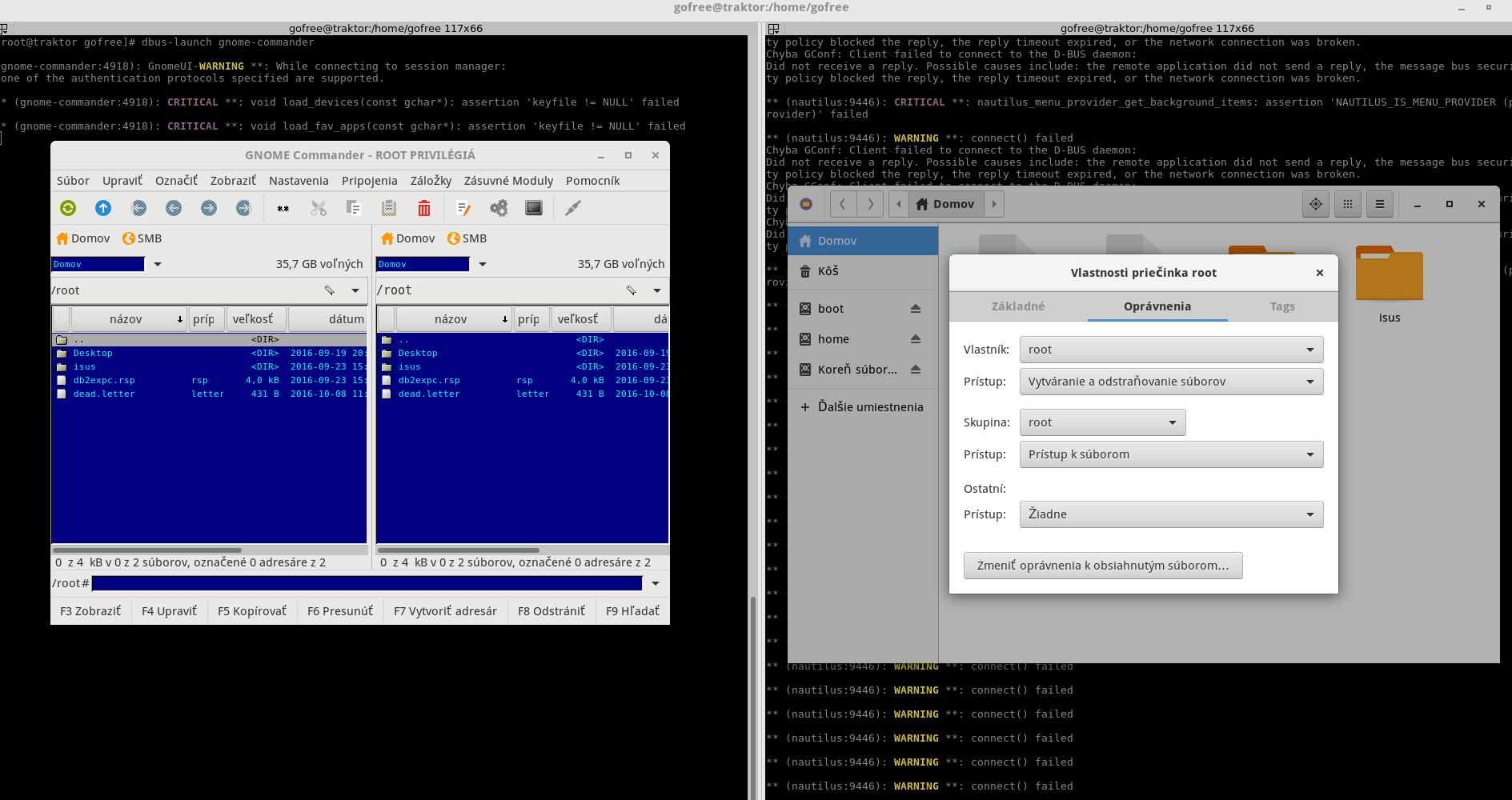Open the edit file pencil icon
The width and height of the screenshot is (1512, 800).
point(463,208)
